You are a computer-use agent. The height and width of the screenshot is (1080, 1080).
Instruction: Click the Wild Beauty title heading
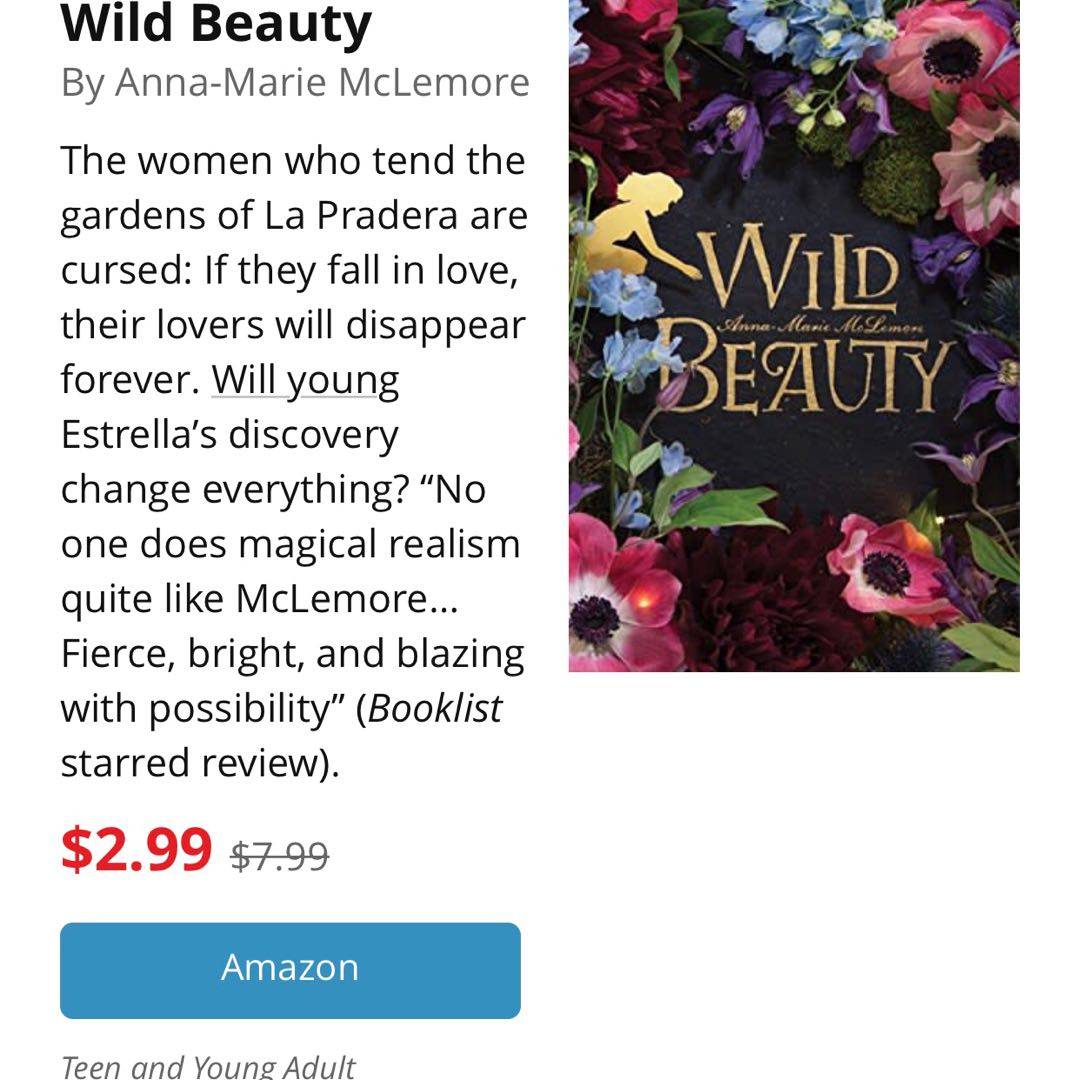[x=216, y=24]
